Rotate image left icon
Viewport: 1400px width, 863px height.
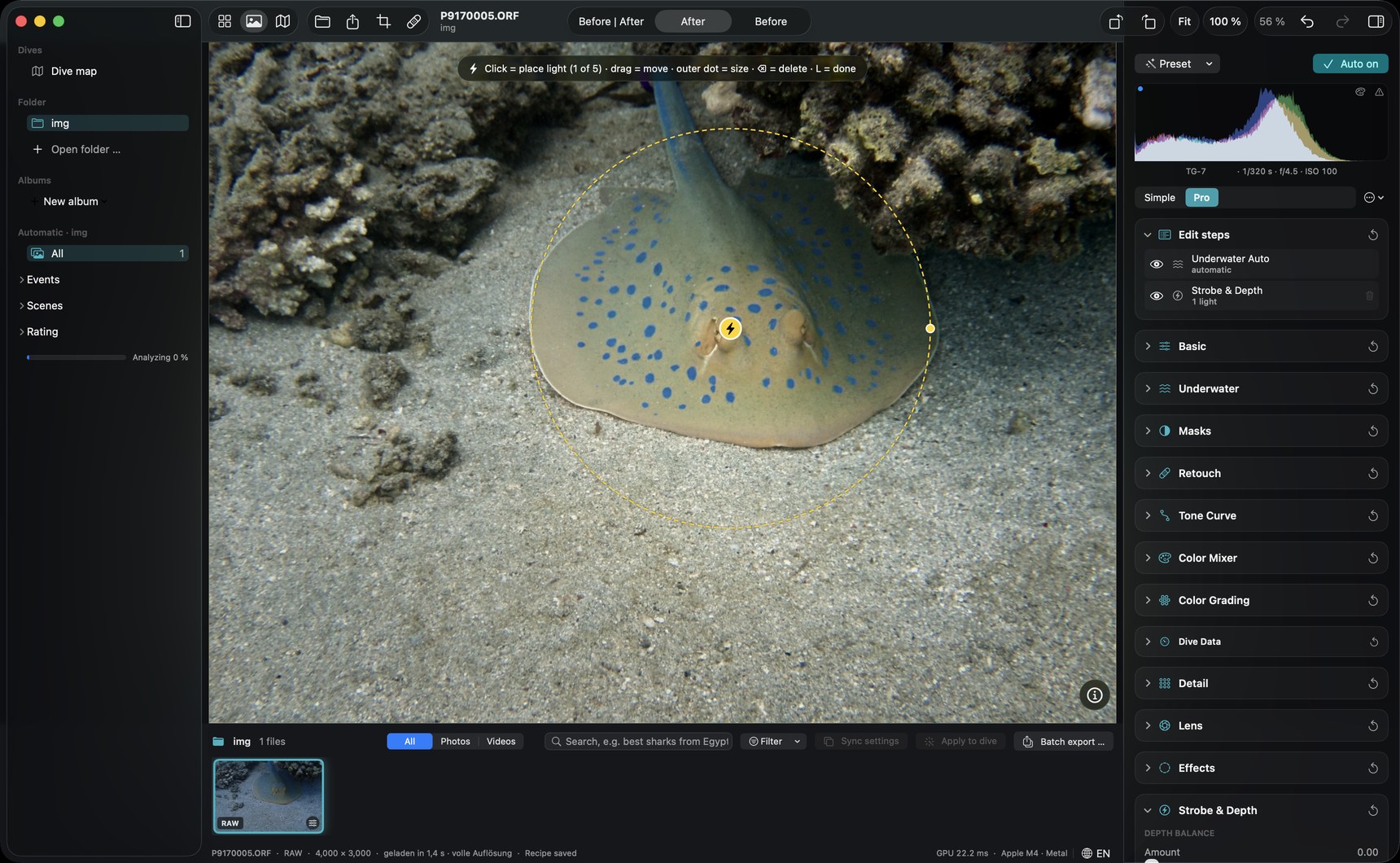pyautogui.click(x=1116, y=21)
